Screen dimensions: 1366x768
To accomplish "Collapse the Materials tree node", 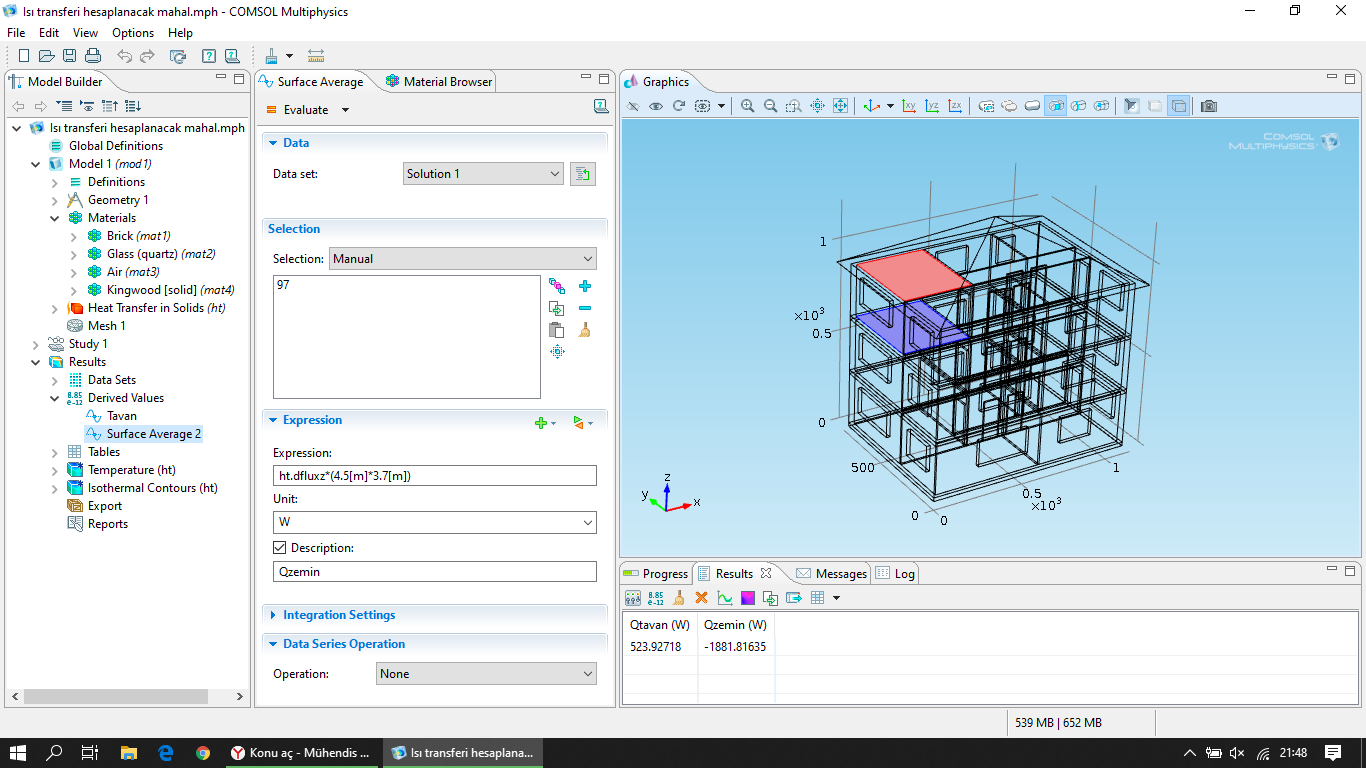I will (x=55, y=218).
